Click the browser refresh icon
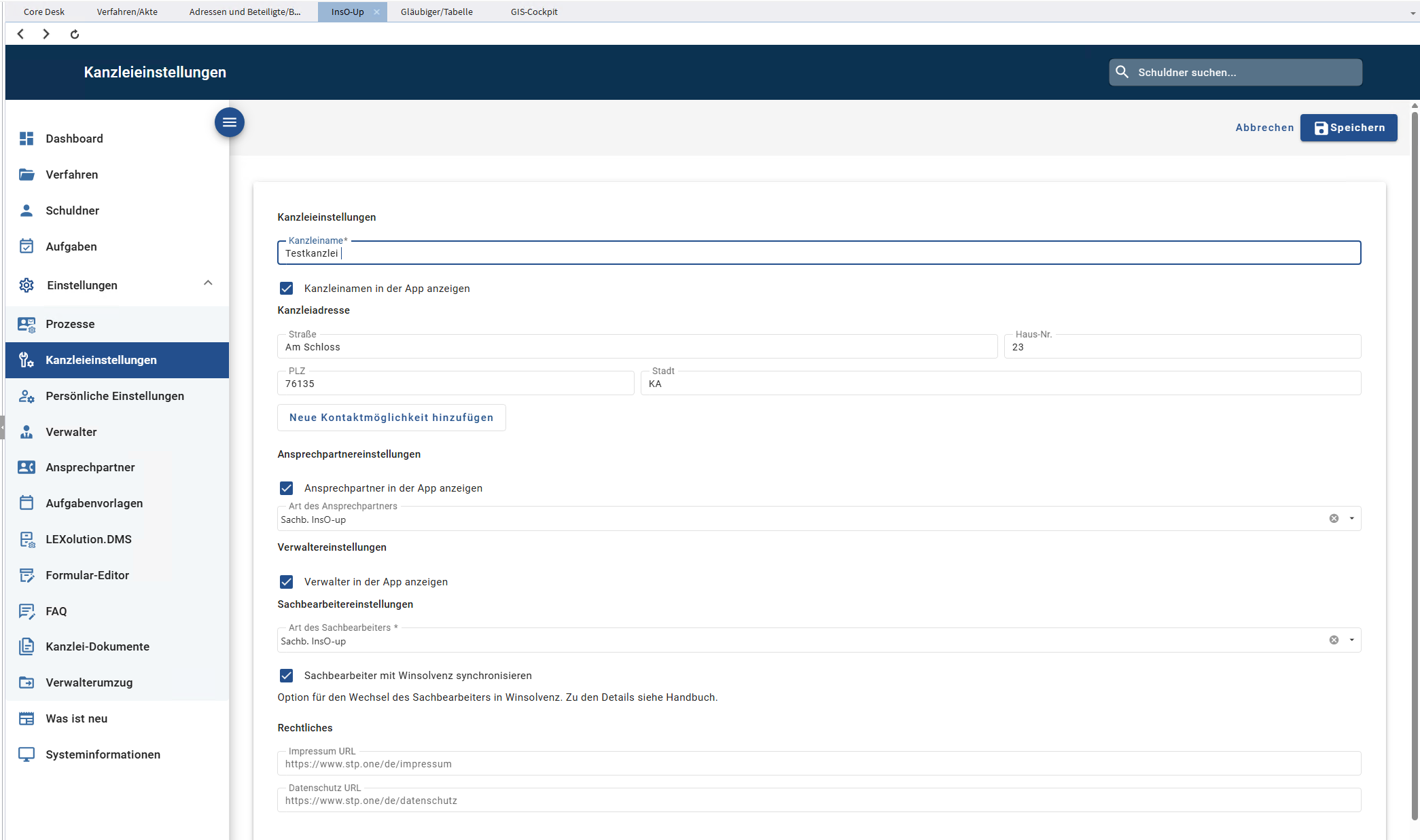1420x840 pixels. [x=75, y=34]
